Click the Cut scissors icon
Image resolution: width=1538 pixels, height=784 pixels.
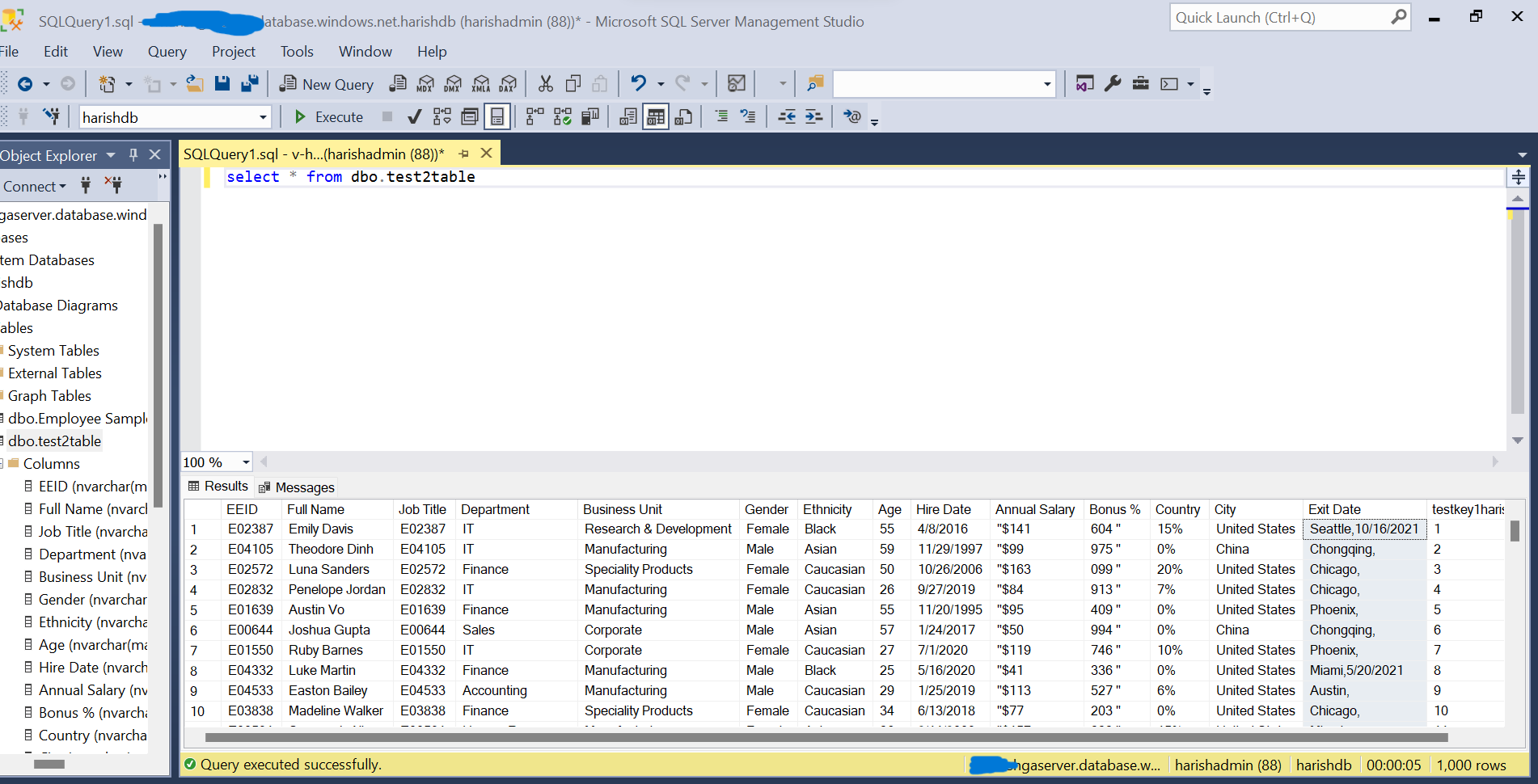coord(546,83)
